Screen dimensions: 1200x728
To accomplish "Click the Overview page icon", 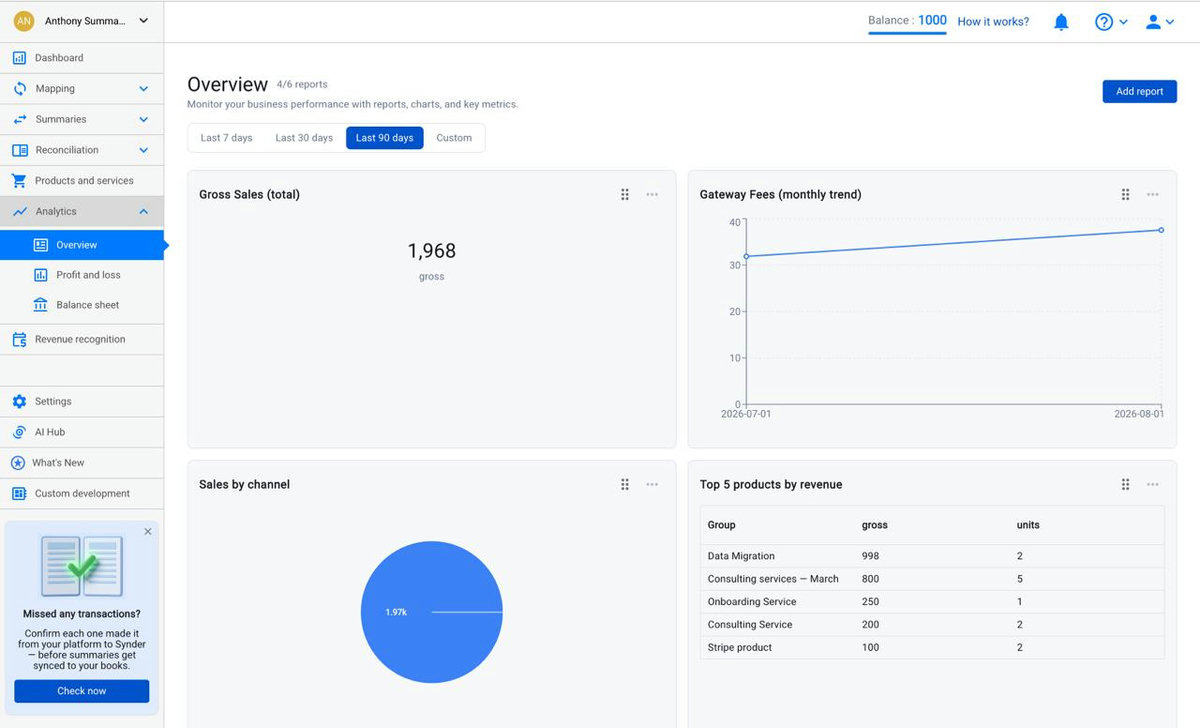I will click(41, 245).
